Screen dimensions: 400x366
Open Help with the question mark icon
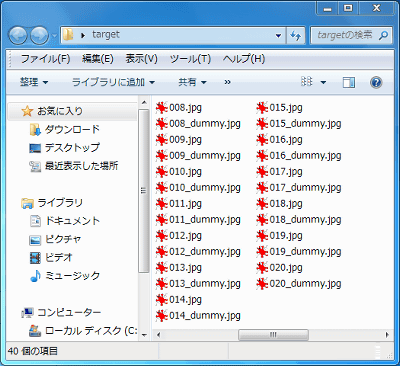click(x=376, y=82)
